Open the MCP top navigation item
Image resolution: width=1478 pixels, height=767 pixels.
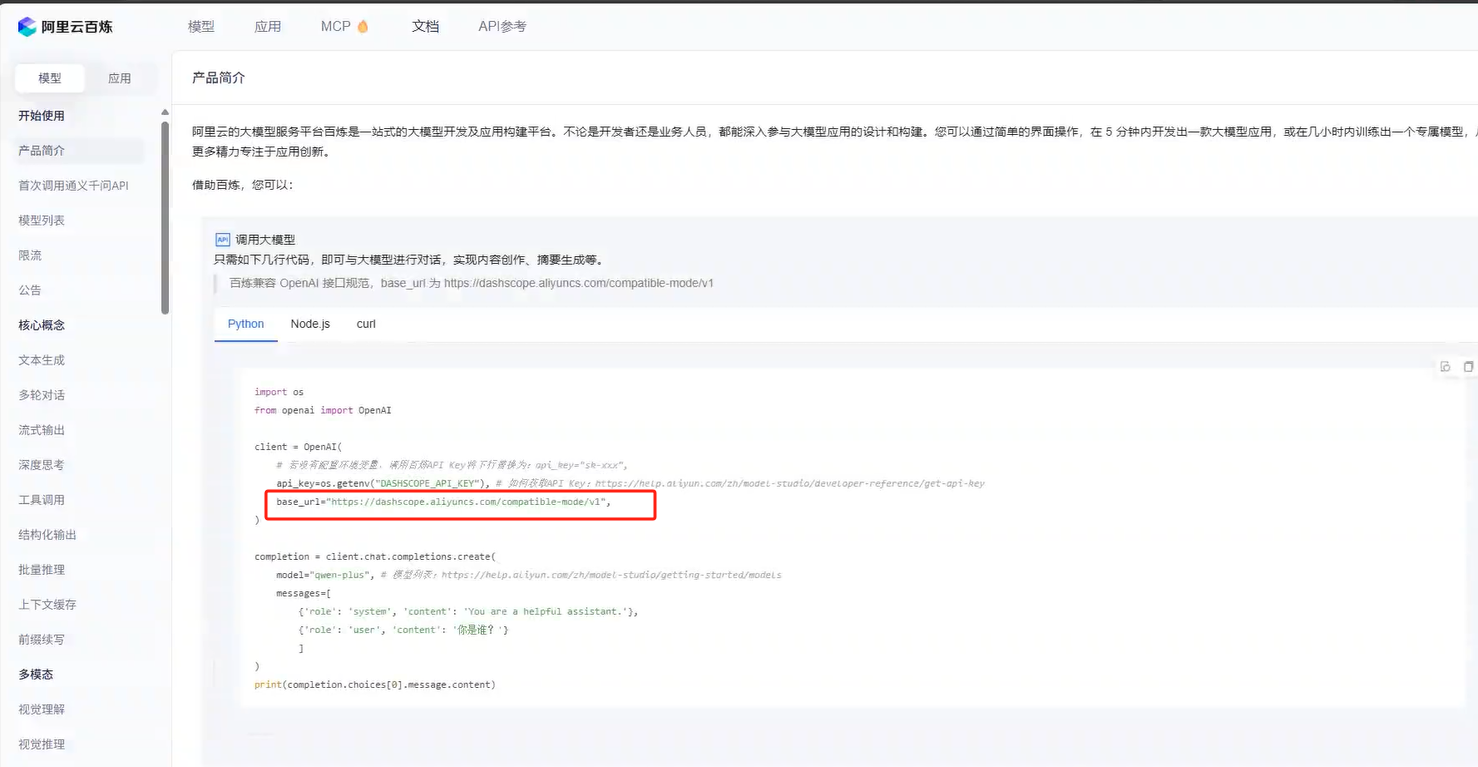coord(336,27)
